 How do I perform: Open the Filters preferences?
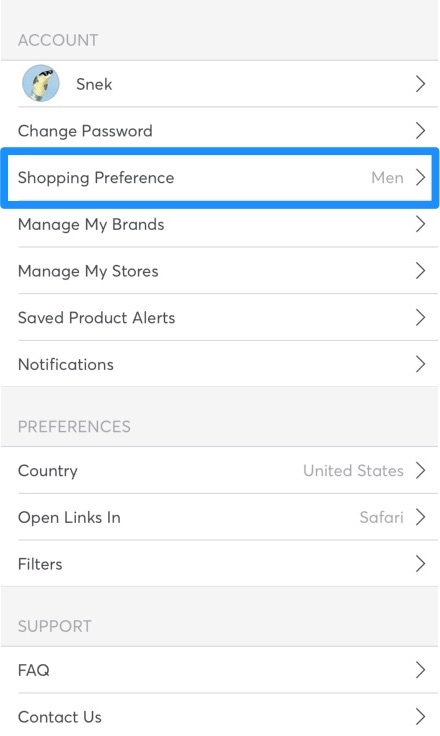point(220,564)
